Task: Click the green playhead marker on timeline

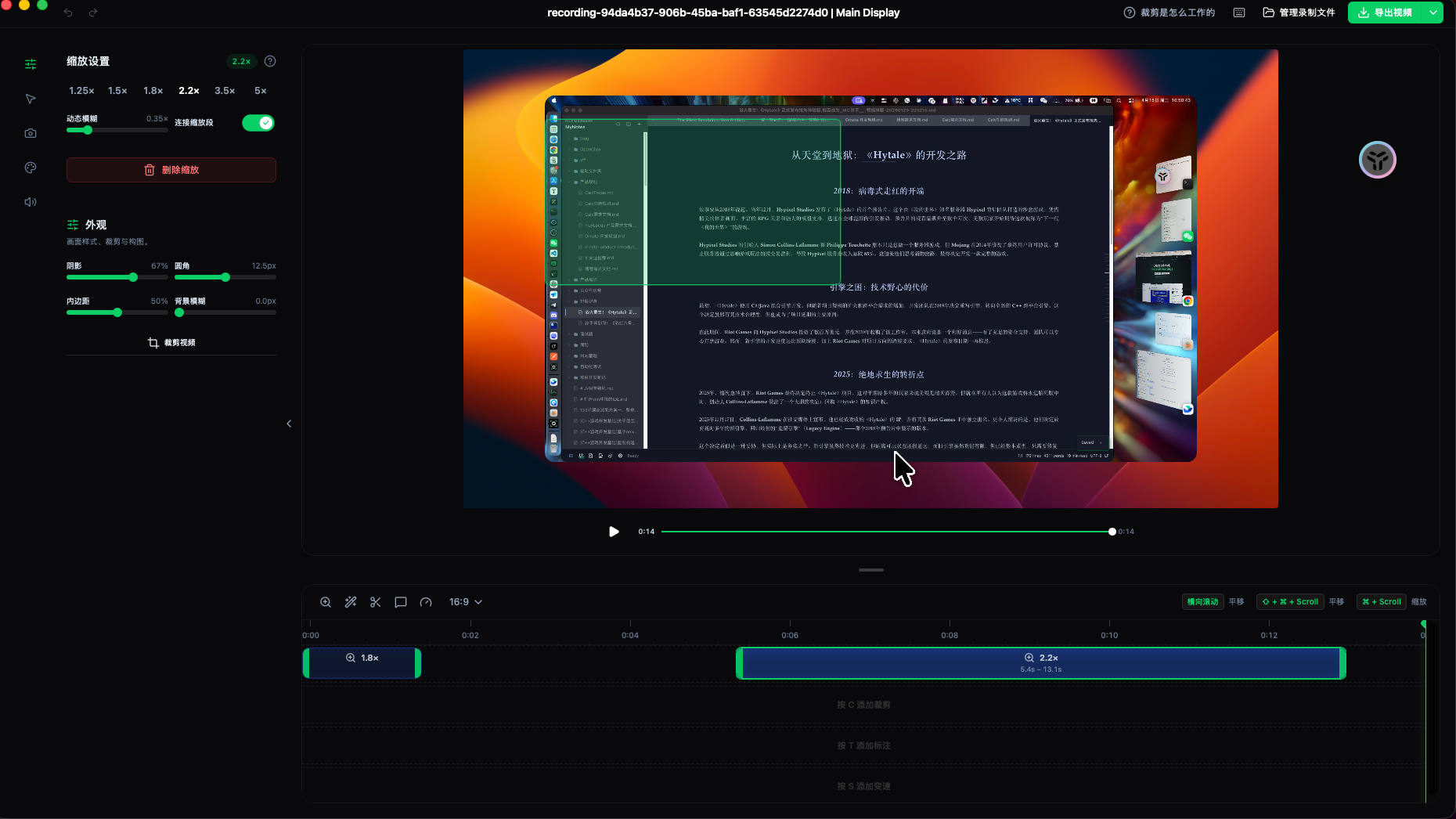Action: 1424,624
